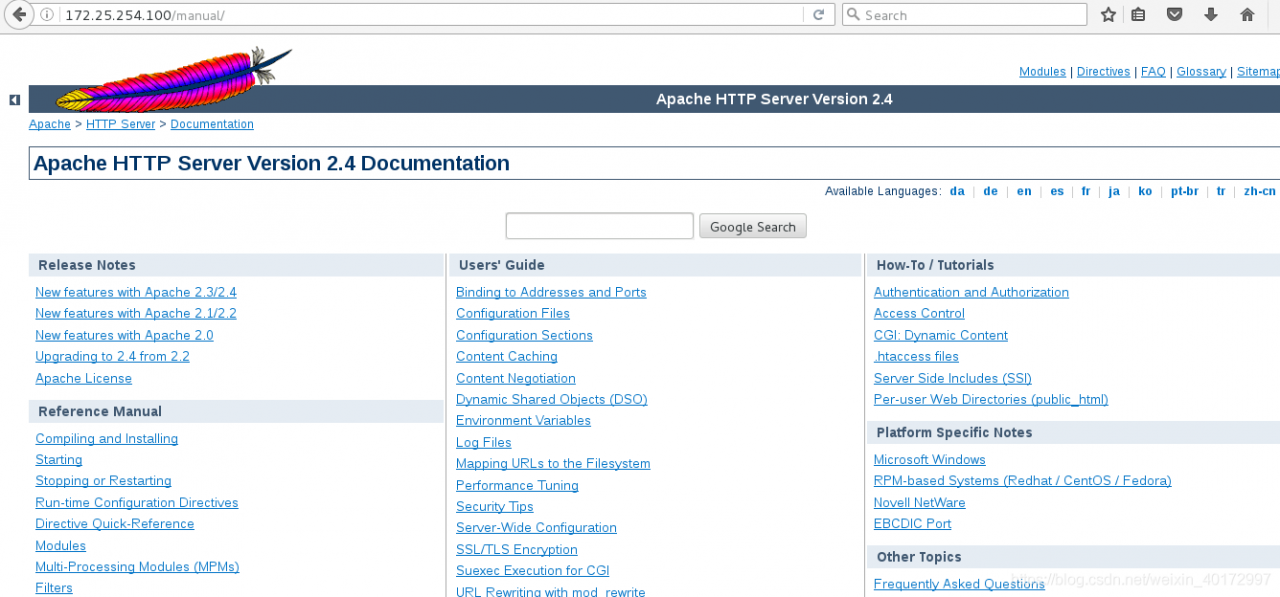The width and height of the screenshot is (1280, 597).
Task: Open Directives link in top navigation
Action: (x=1103, y=72)
